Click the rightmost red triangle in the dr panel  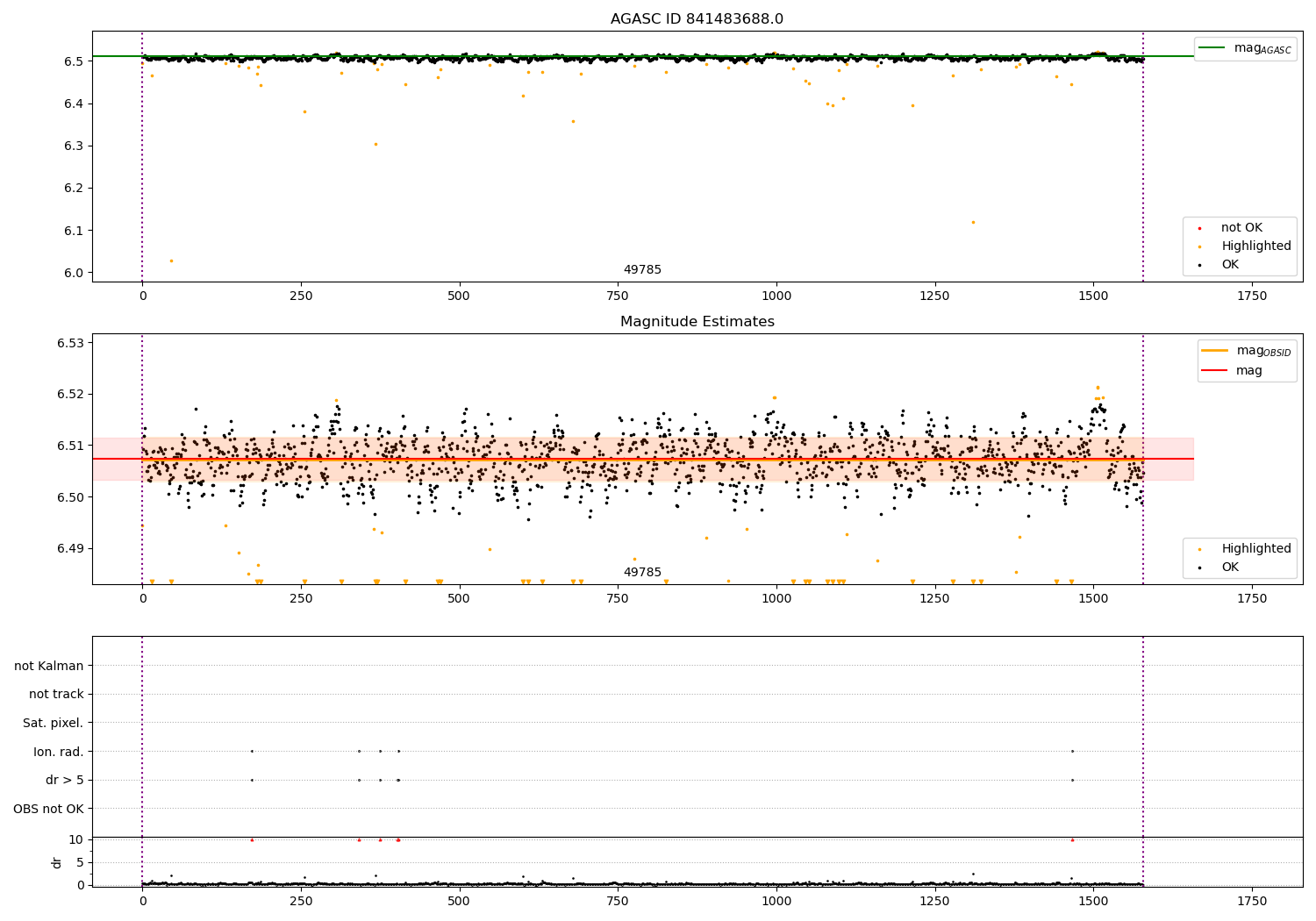pyautogui.click(x=1072, y=839)
